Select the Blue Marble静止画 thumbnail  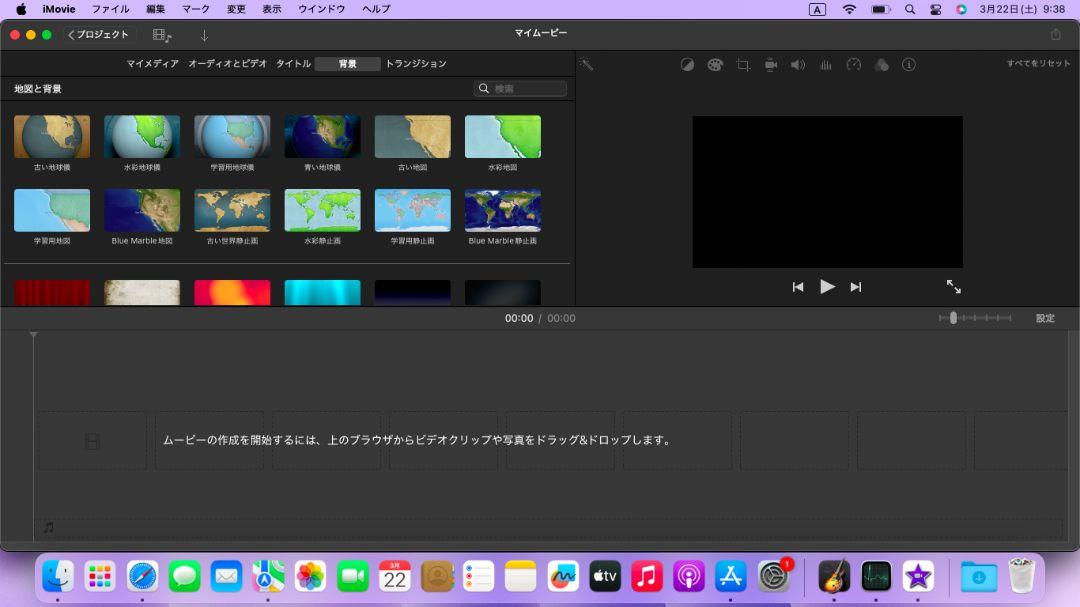pos(503,210)
